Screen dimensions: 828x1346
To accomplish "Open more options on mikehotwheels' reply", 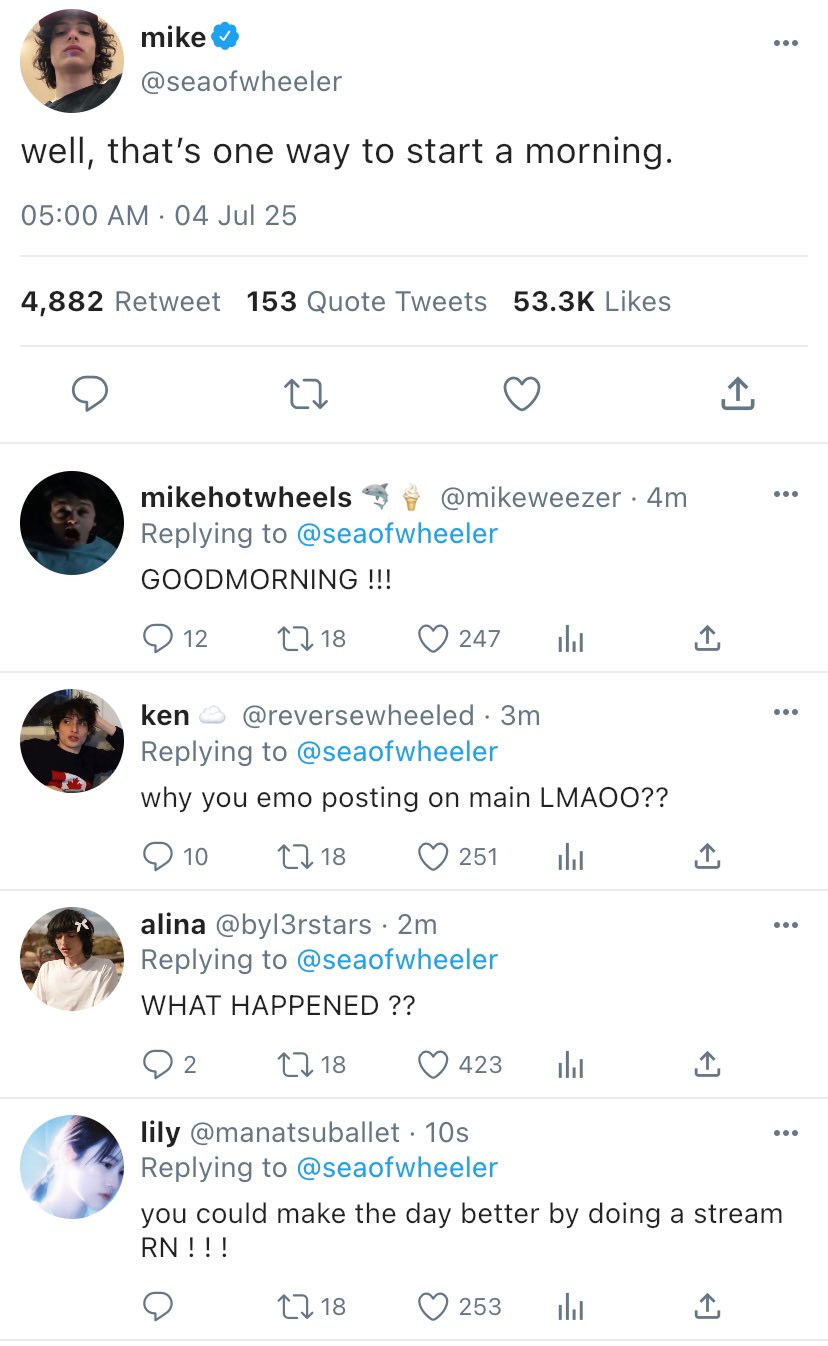I will (786, 494).
